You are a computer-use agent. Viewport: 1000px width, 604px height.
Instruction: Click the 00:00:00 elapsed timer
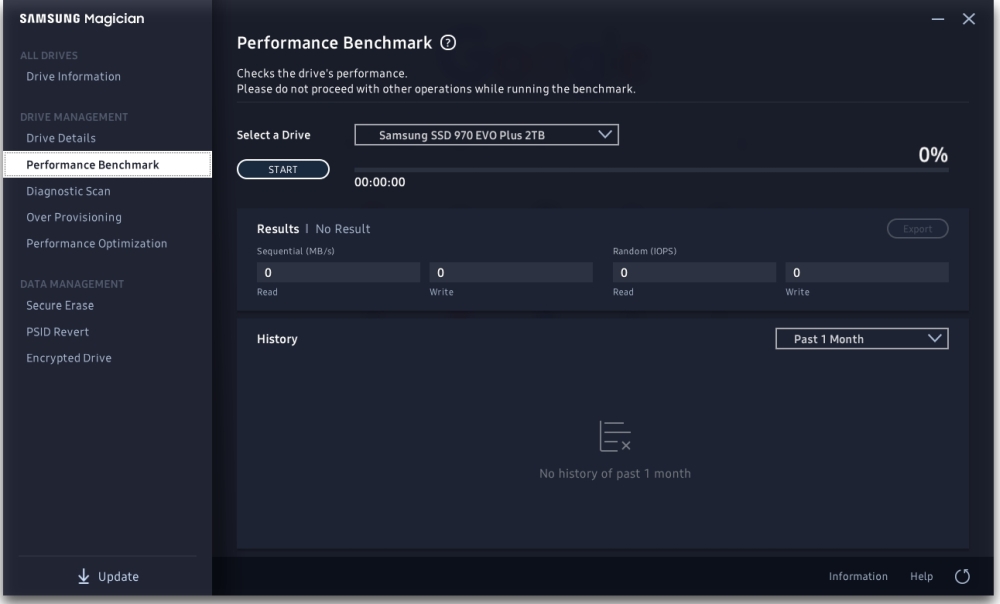pyautogui.click(x=379, y=182)
